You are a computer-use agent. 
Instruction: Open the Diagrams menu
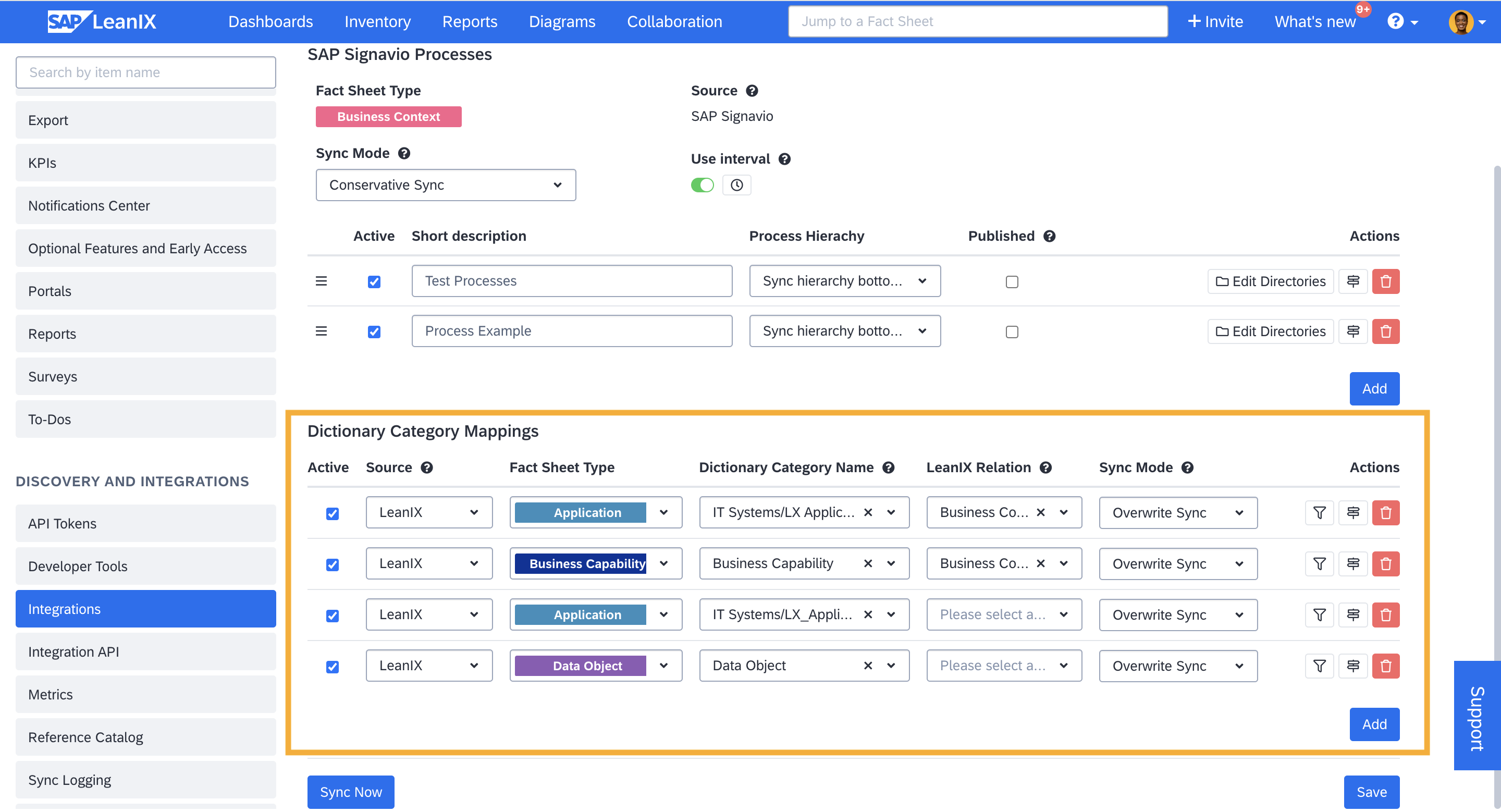562,21
